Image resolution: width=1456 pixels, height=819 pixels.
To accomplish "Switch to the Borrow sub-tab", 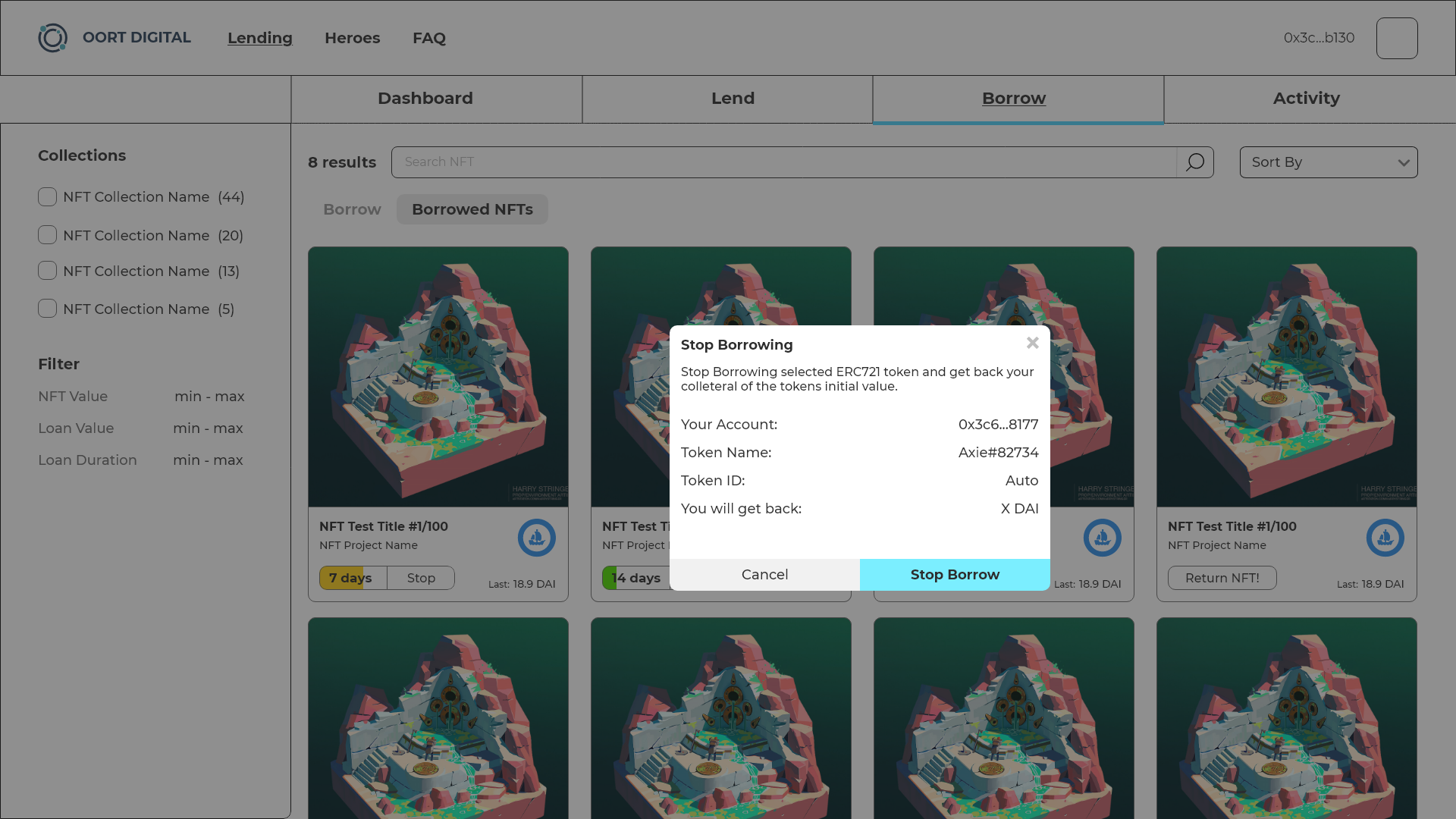I will click(x=352, y=209).
